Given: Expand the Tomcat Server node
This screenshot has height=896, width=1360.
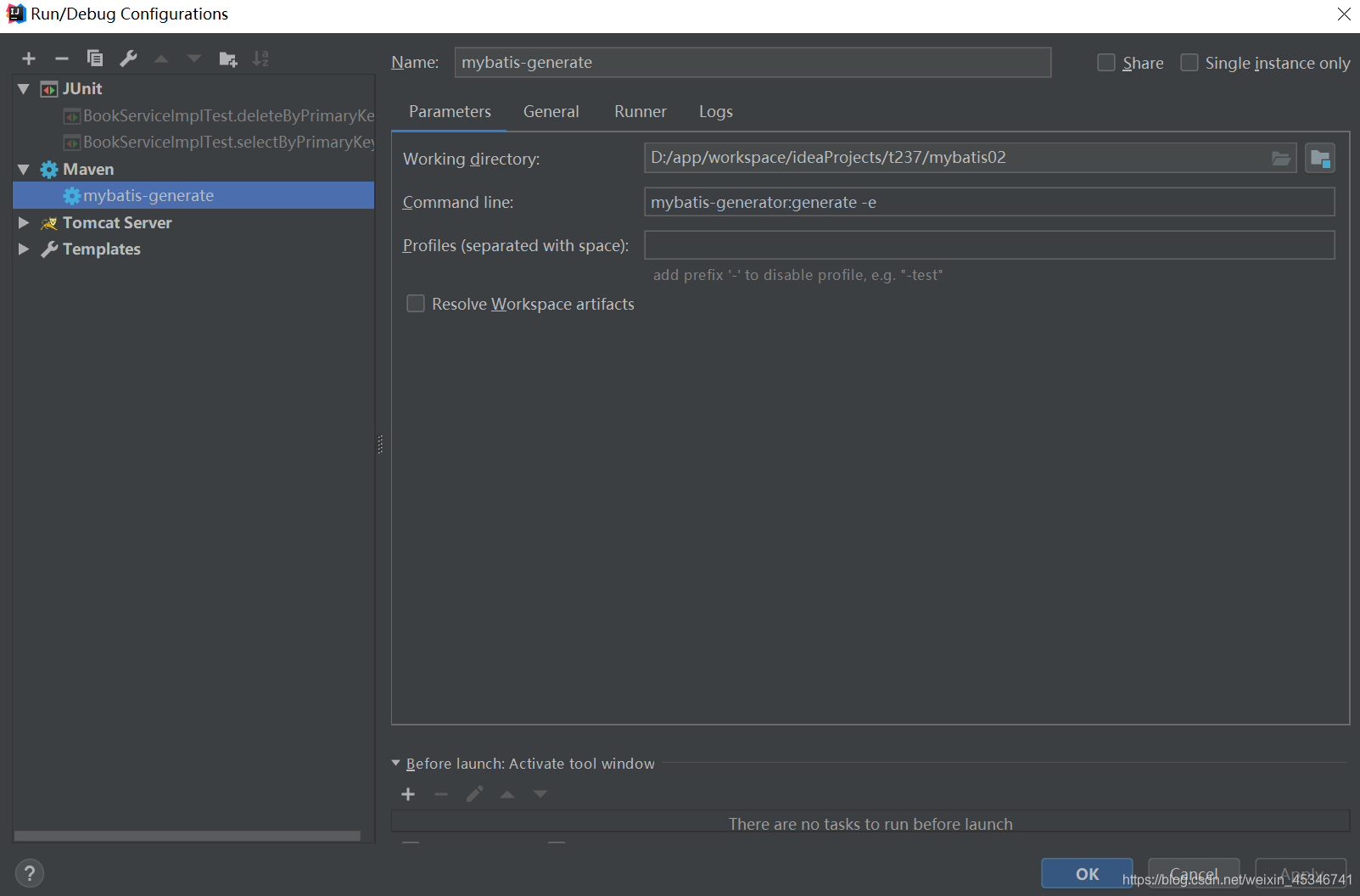Looking at the screenshot, I should (24, 223).
